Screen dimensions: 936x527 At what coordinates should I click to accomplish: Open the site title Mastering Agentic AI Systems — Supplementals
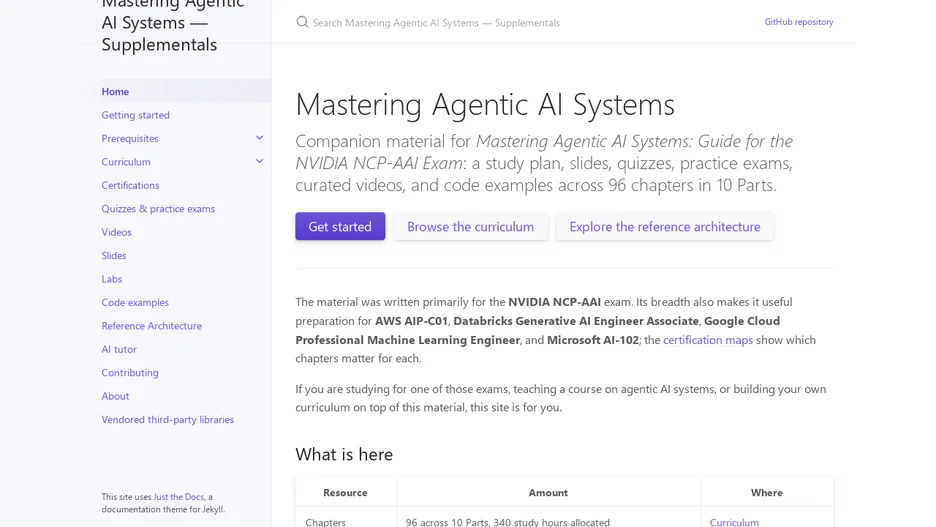pyautogui.click(x=173, y=24)
